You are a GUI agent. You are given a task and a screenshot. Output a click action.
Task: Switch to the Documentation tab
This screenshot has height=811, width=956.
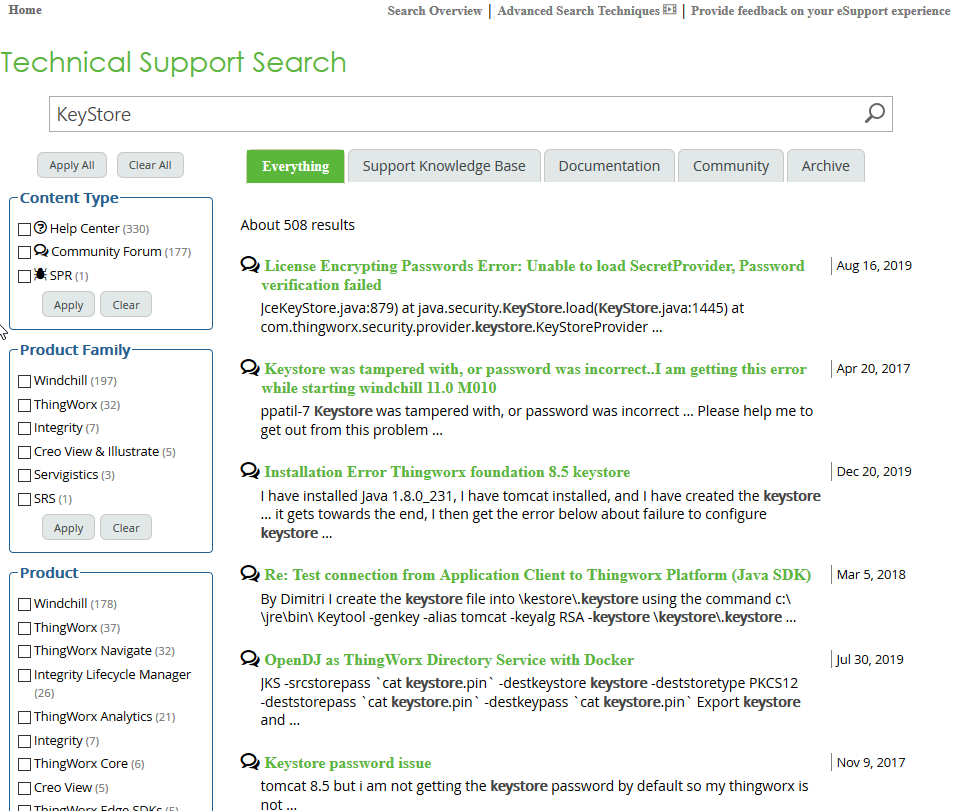[608, 165]
